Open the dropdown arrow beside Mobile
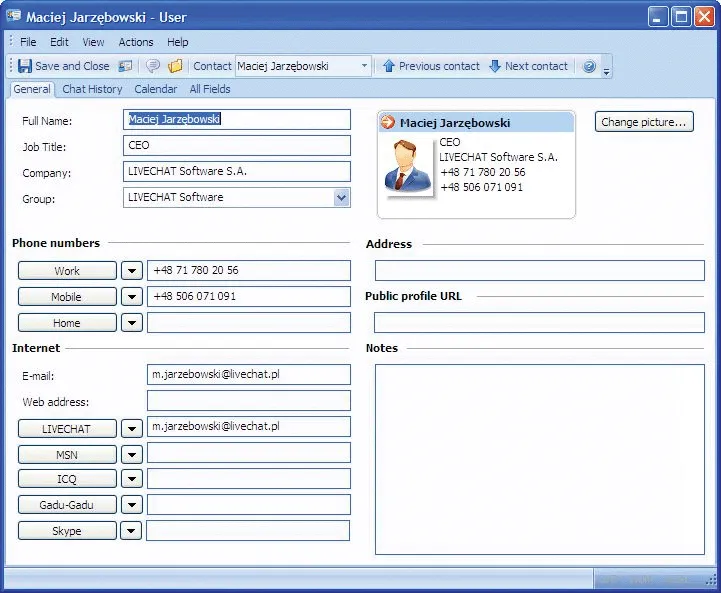 (x=132, y=296)
